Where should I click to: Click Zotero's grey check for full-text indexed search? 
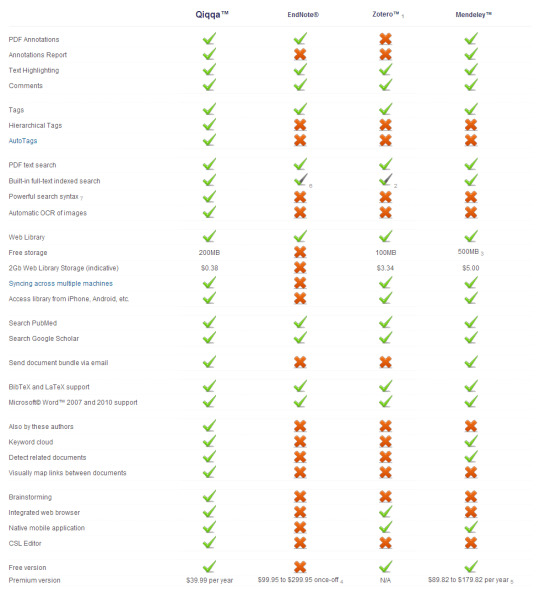point(386,180)
